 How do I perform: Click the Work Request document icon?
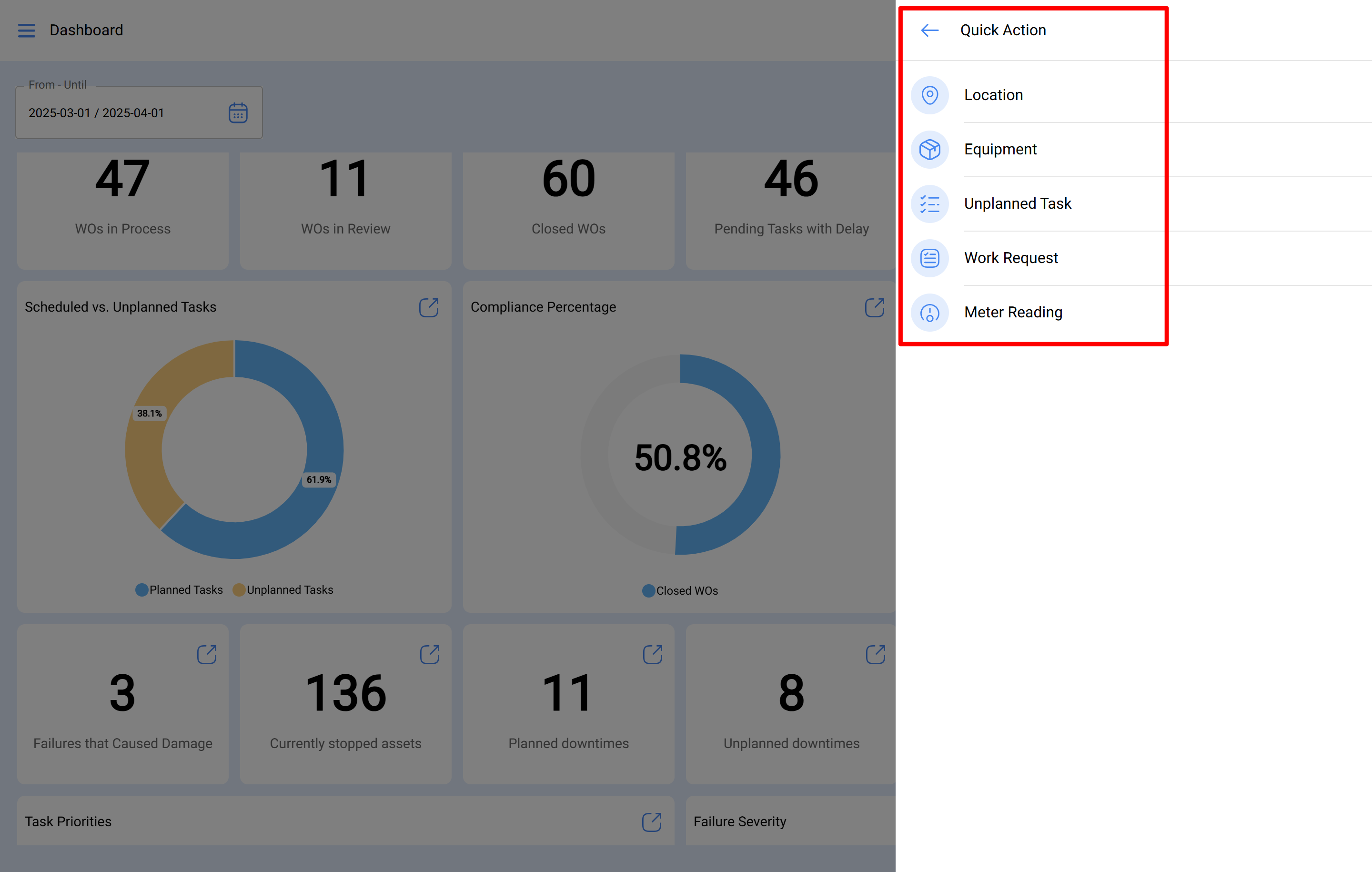coord(929,258)
